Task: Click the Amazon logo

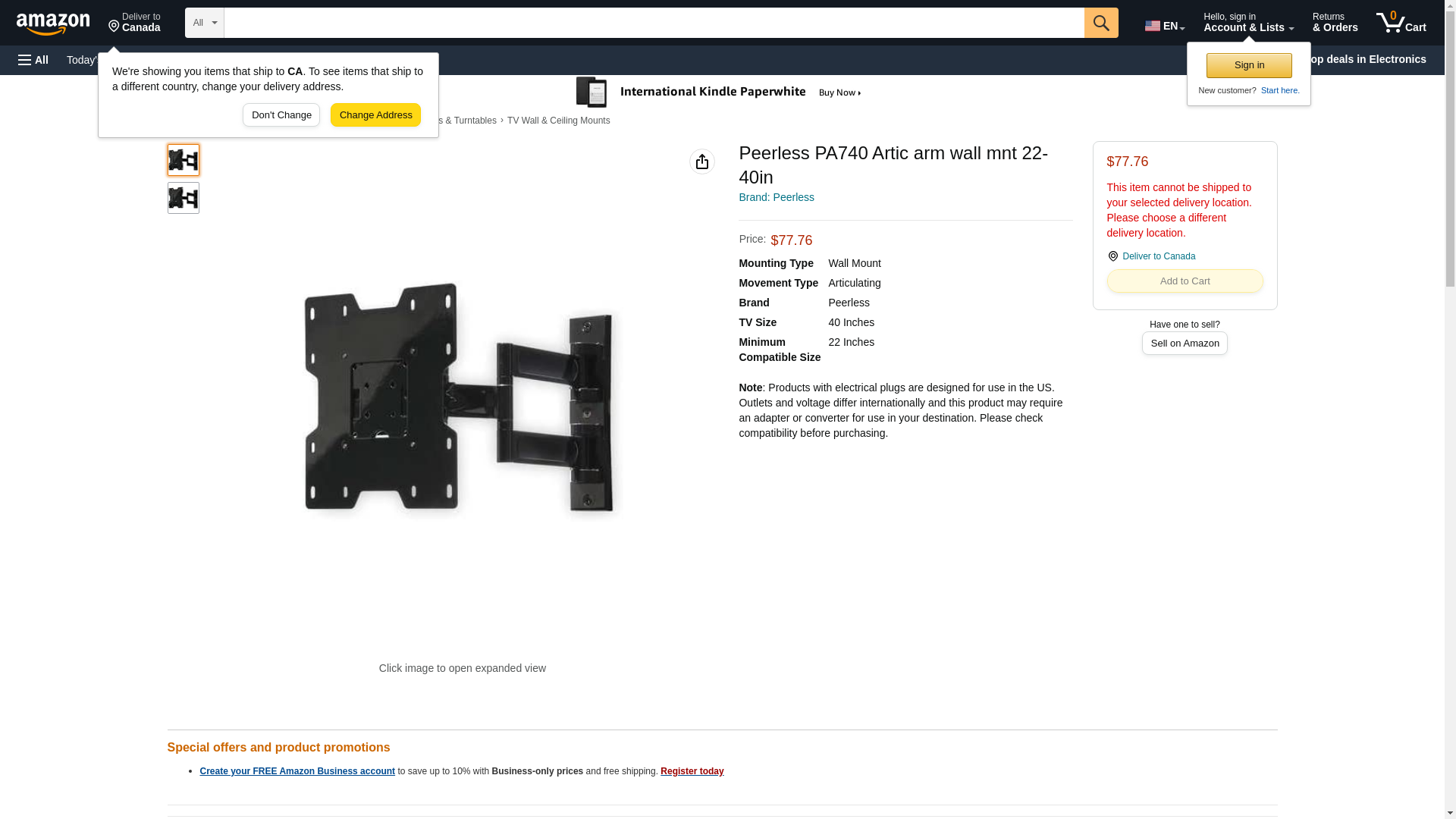Action: (53, 24)
